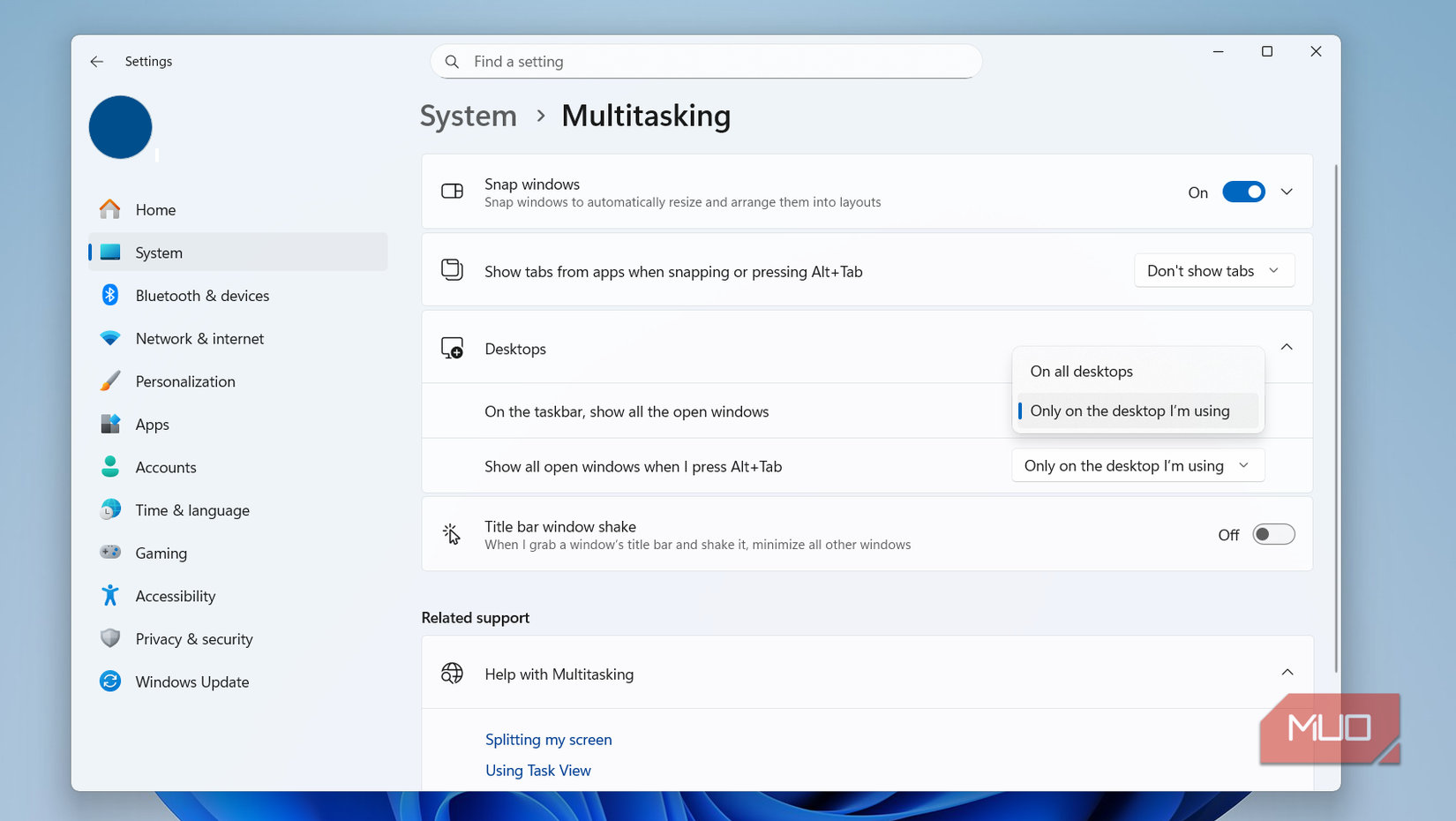1456x821 pixels.
Task: Choose Only on the desktop I'm using
Action: (1137, 410)
